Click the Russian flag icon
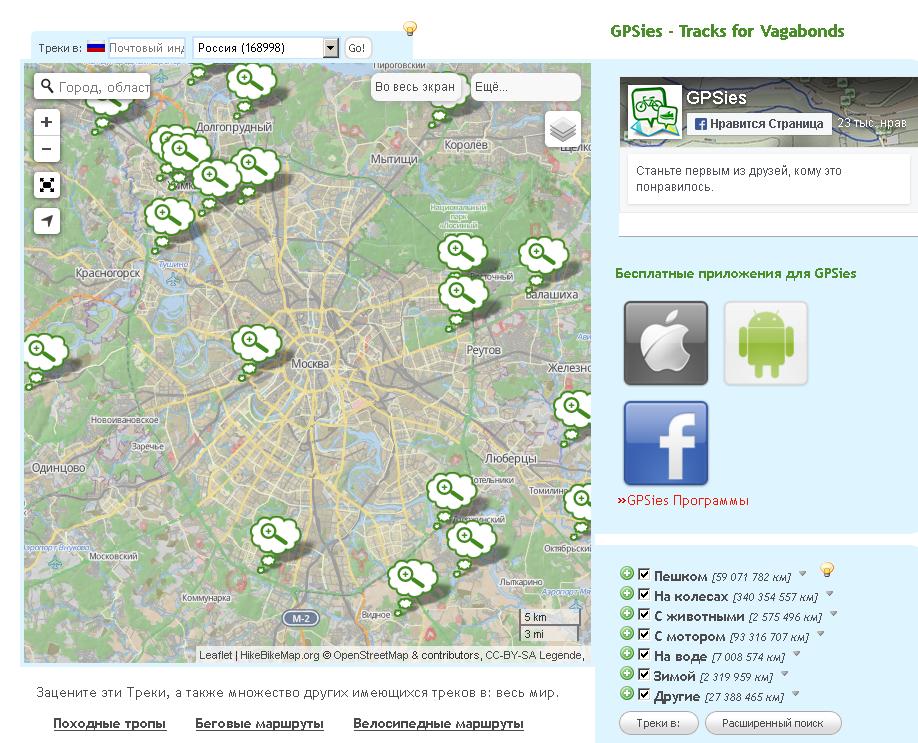The width and height of the screenshot is (918, 743). tap(95, 47)
